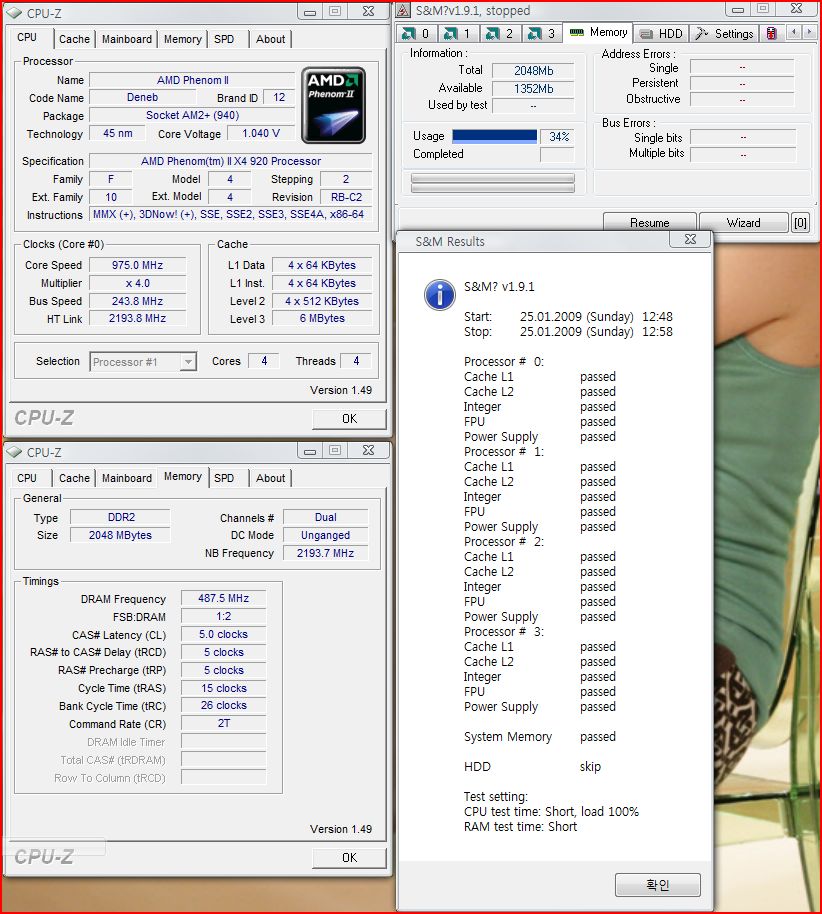Click the HT Link value '2193.8 MHz'
The width and height of the screenshot is (822, 914).
point(138,318)
